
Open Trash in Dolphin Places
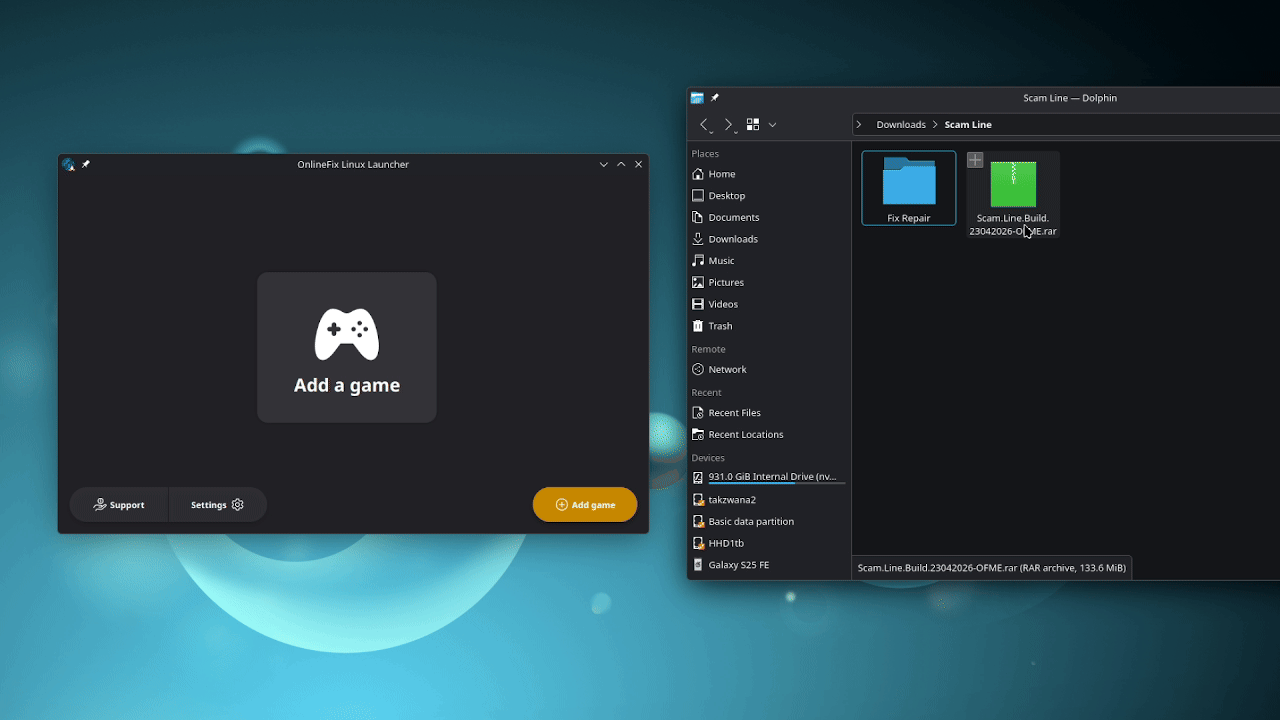(768, 326)
